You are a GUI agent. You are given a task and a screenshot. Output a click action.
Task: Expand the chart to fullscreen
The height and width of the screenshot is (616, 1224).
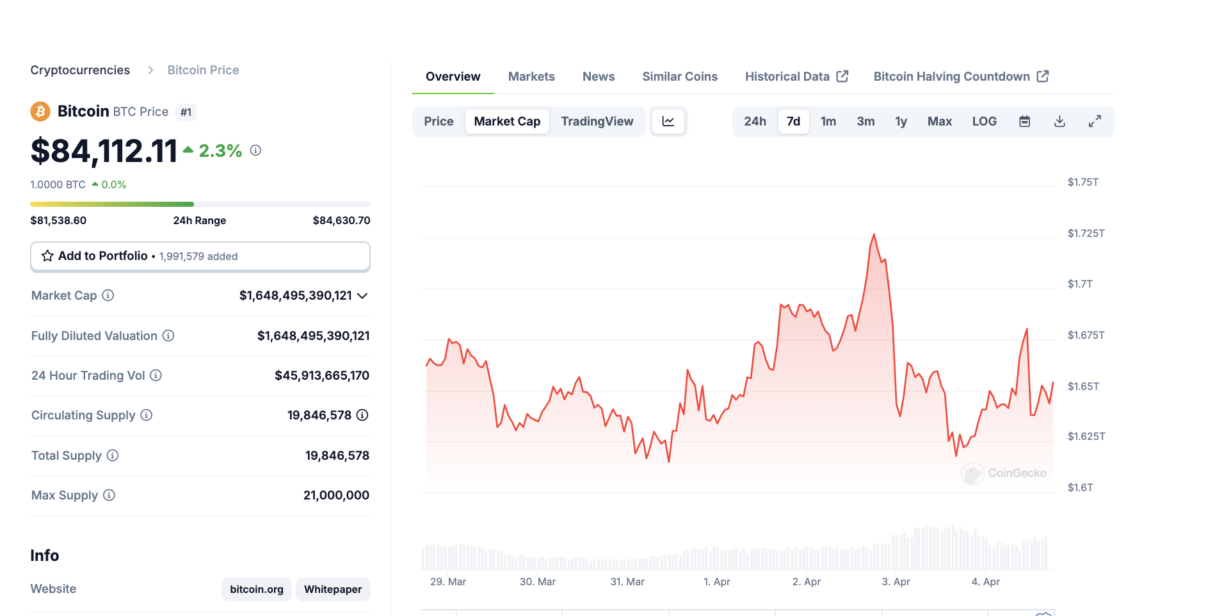(1095, 121)
